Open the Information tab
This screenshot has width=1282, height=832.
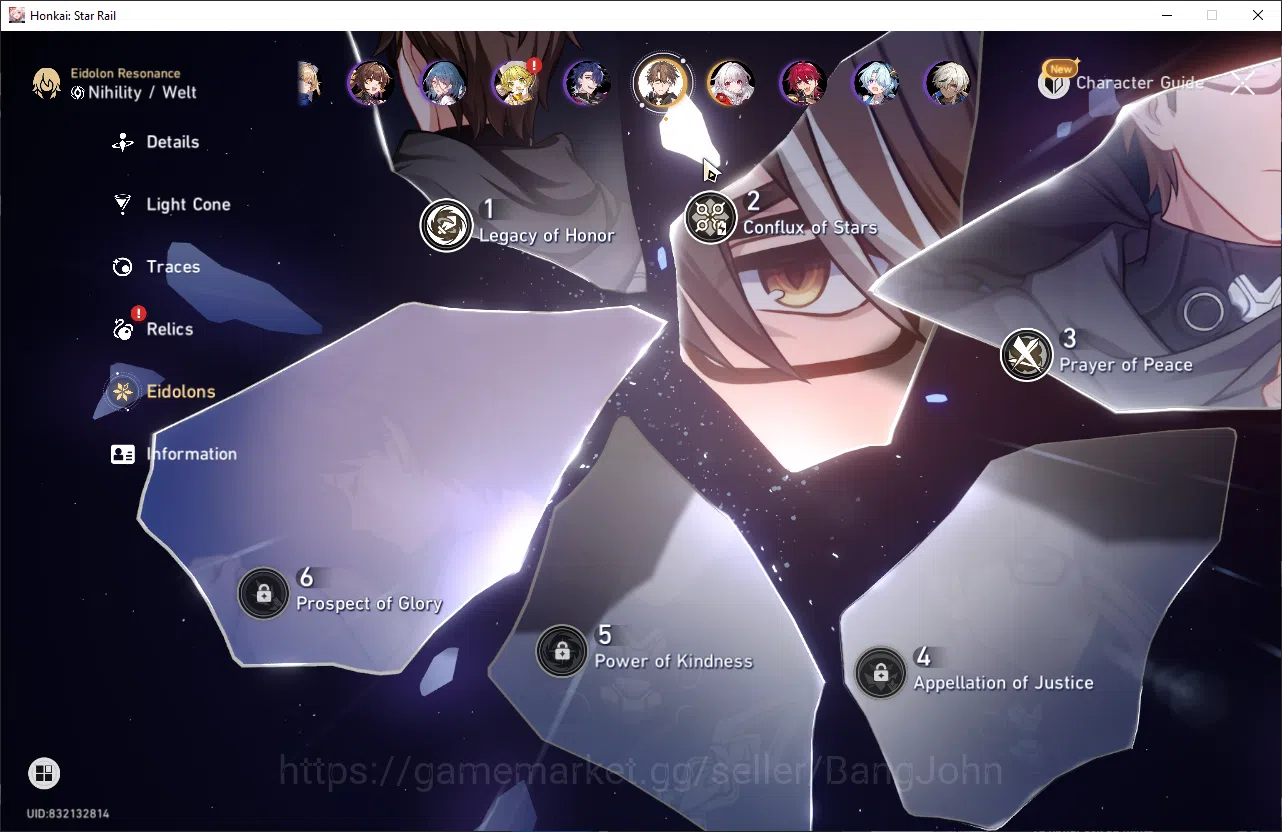coord(174,454)
